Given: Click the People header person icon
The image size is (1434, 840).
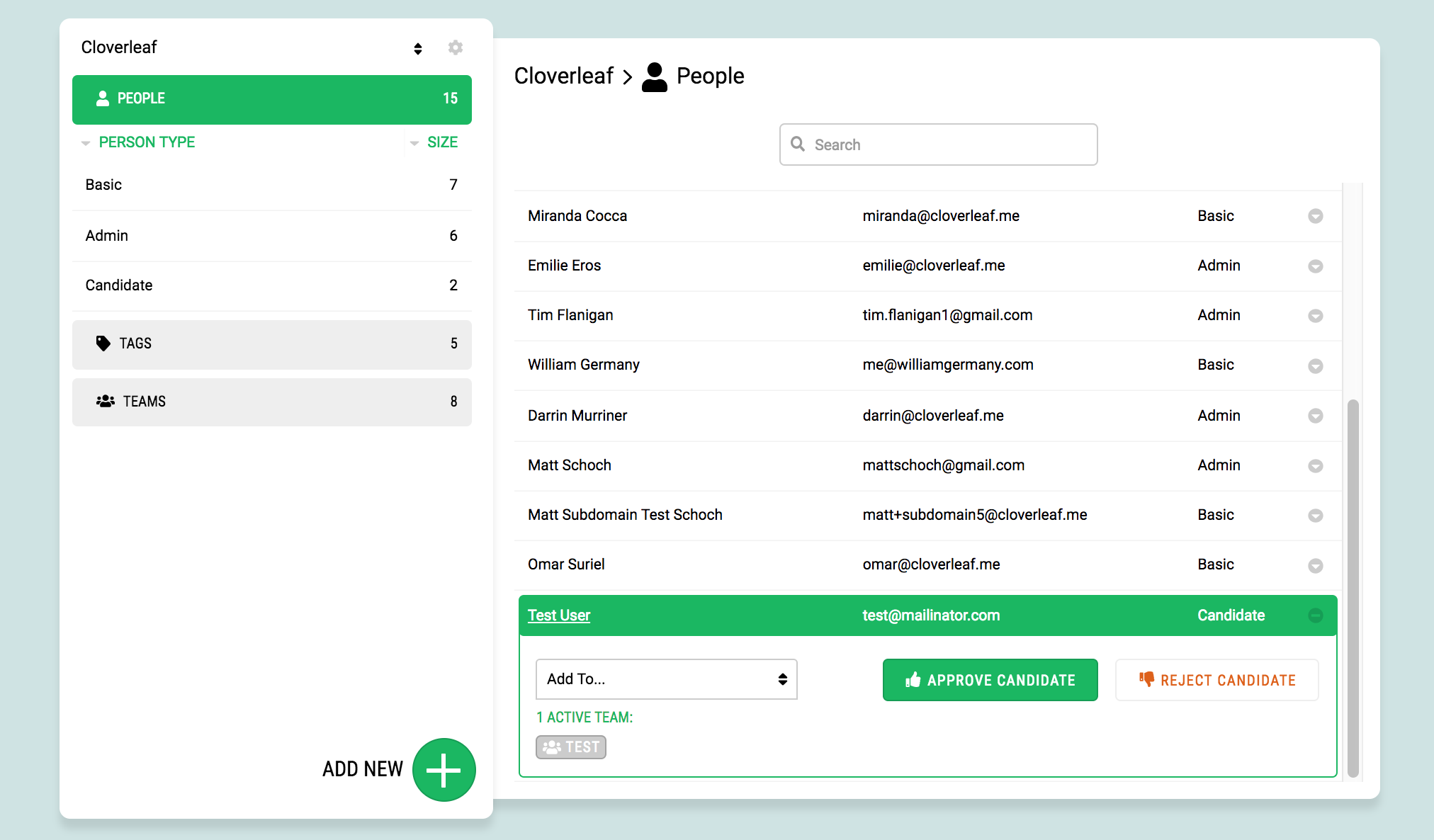Looking at the screenshot, I should 655,77.
